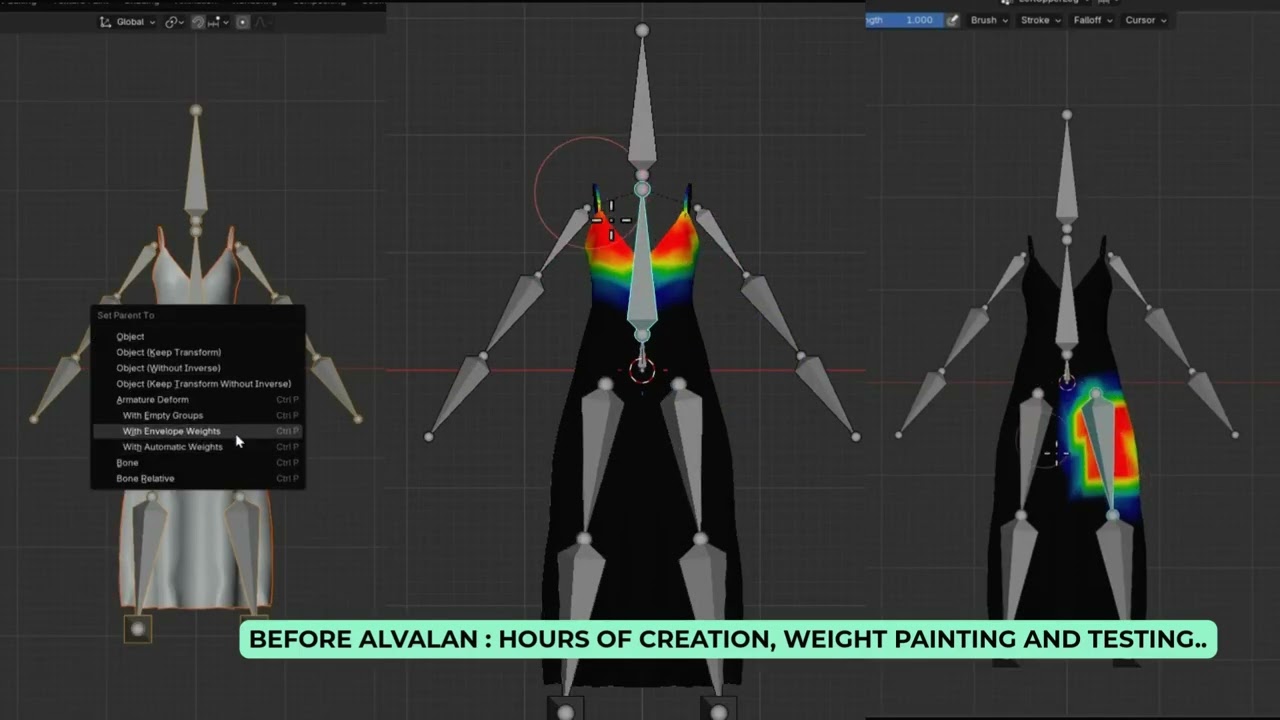The width and height of the screenshot is (1280, 720).
Task: Toggle strength pen pressure icon
Action: [953, 20]
